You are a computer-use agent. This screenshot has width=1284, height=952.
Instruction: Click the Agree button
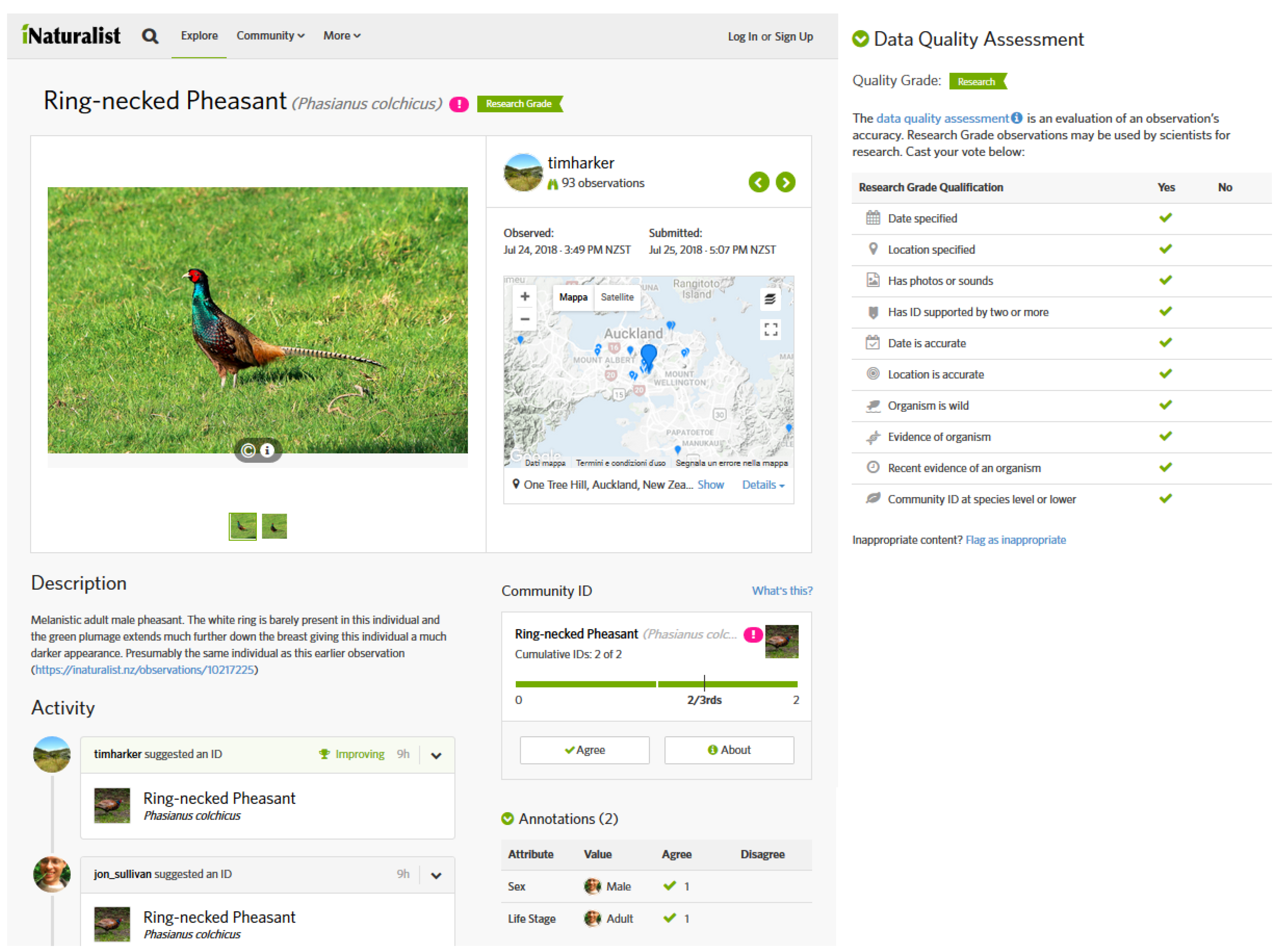[584, 750]
